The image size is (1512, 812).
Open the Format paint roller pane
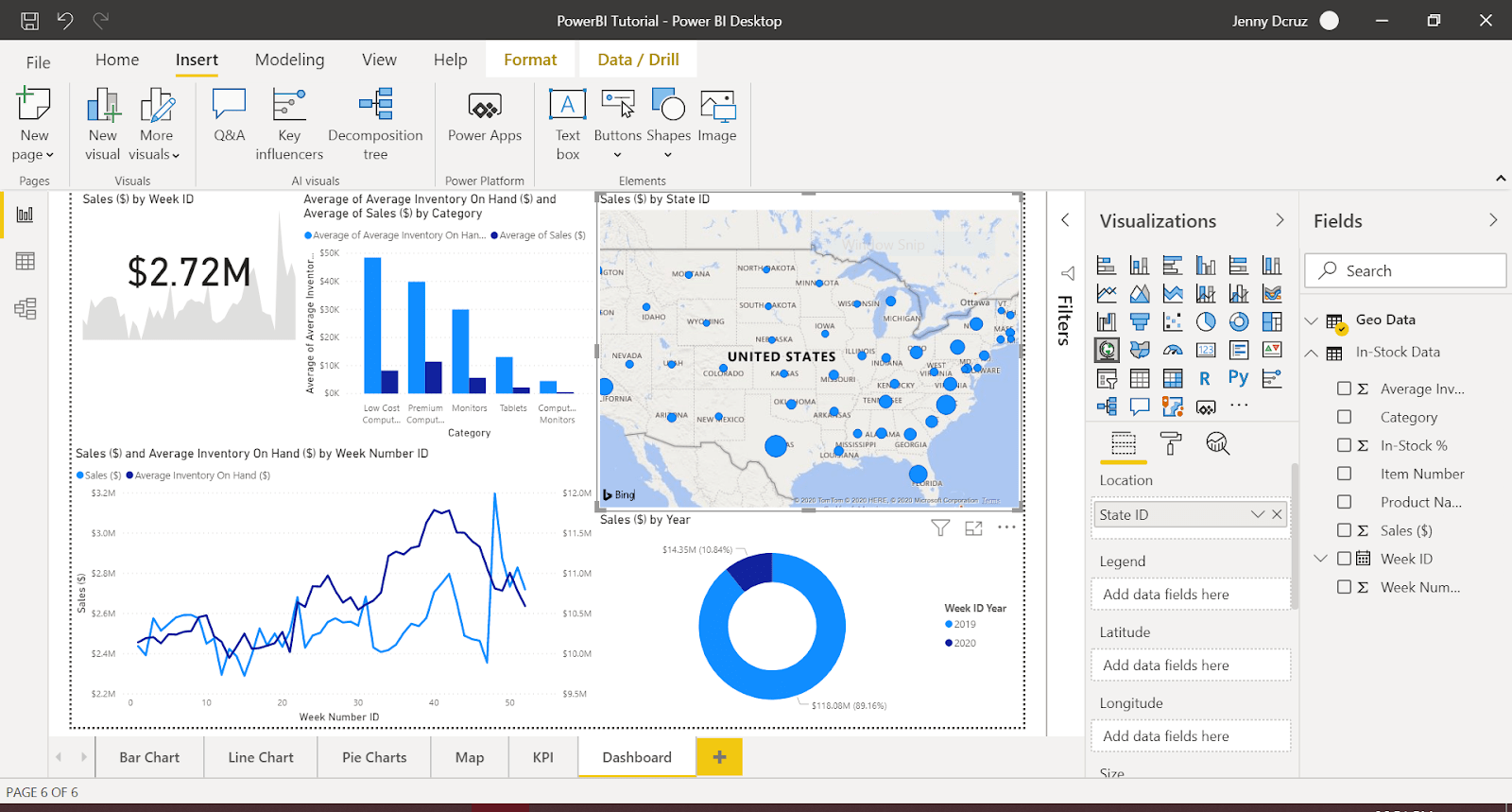1171,443
